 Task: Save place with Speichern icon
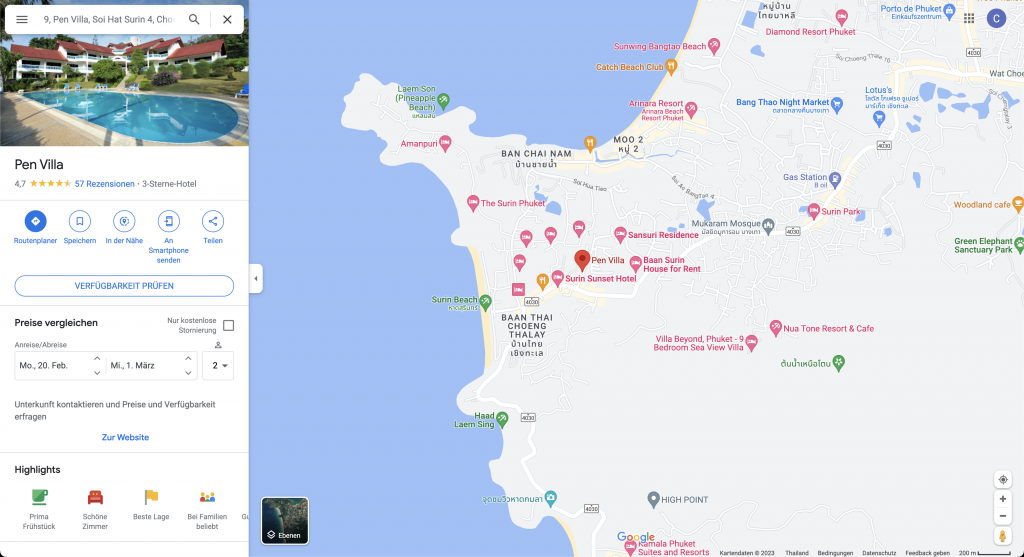80,221
